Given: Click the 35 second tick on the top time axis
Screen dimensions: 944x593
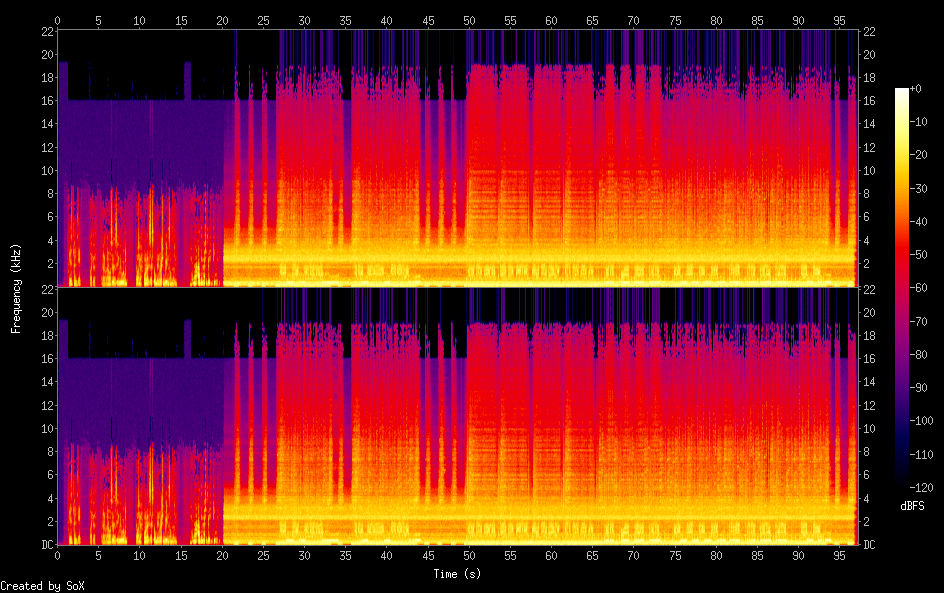Looking at the screenshot, I should pos(345,20).
